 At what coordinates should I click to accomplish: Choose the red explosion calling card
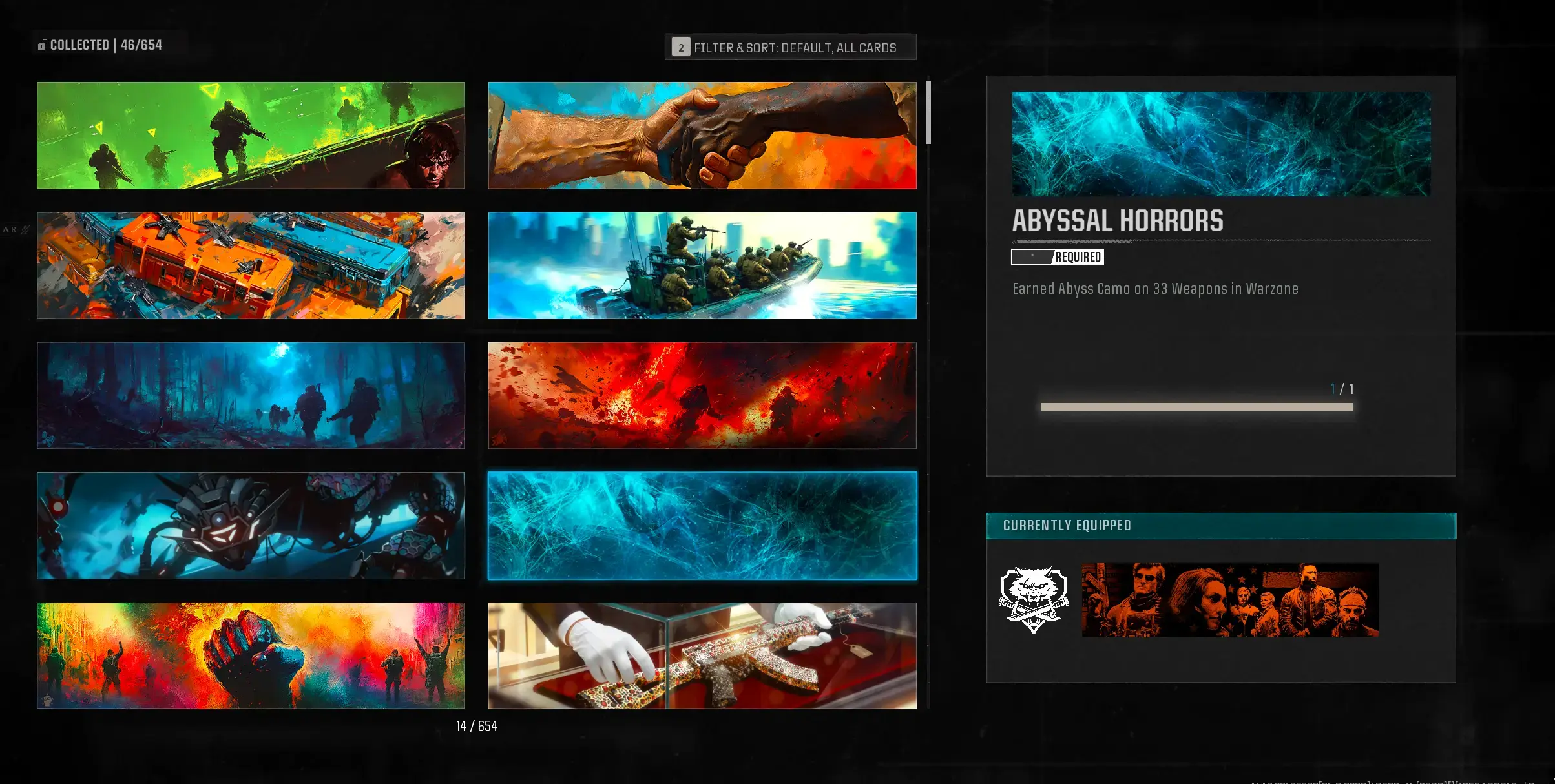click(x=702, y=395)
